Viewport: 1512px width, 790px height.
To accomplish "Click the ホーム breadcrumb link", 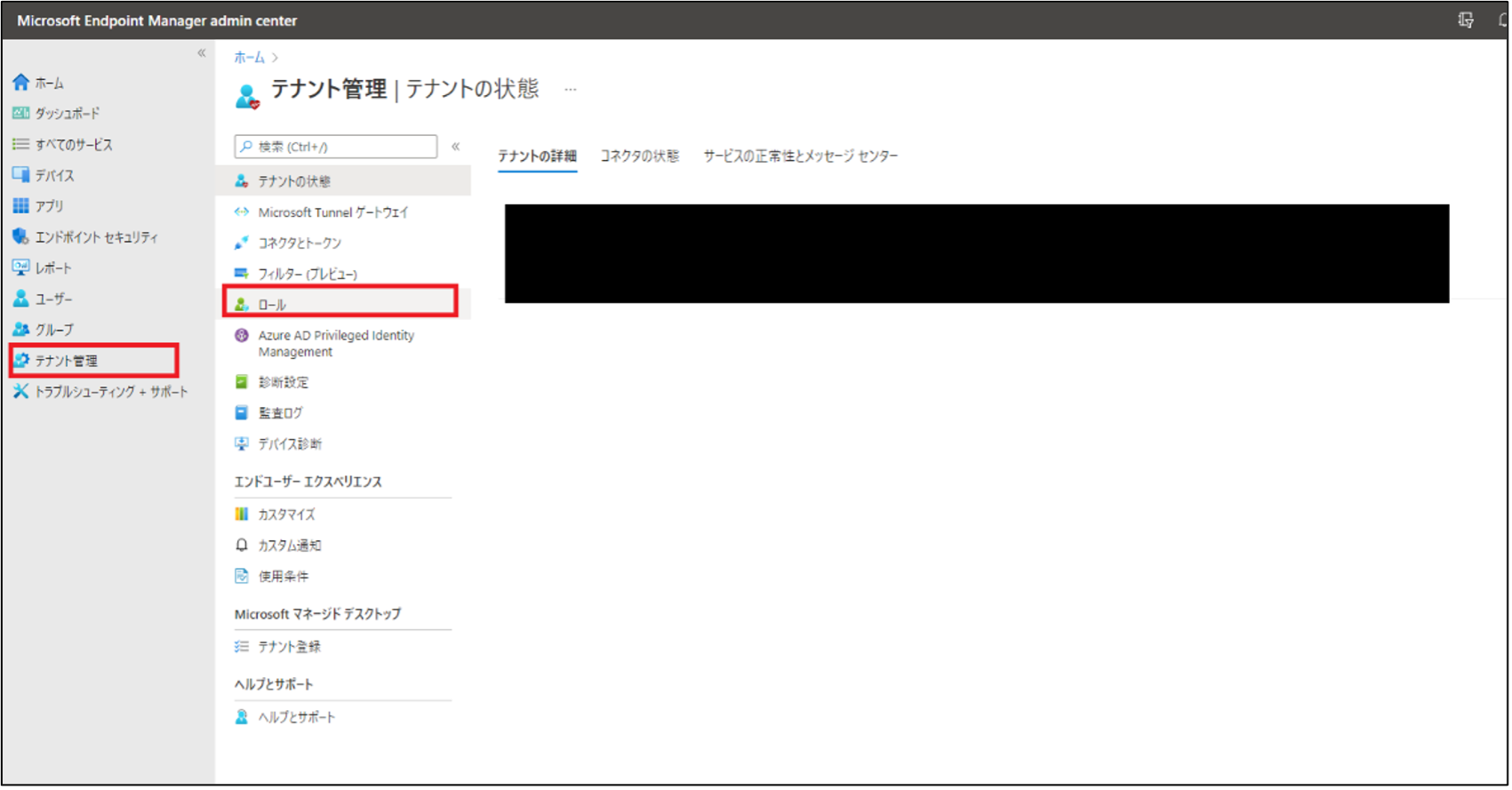I will (250, 58).
